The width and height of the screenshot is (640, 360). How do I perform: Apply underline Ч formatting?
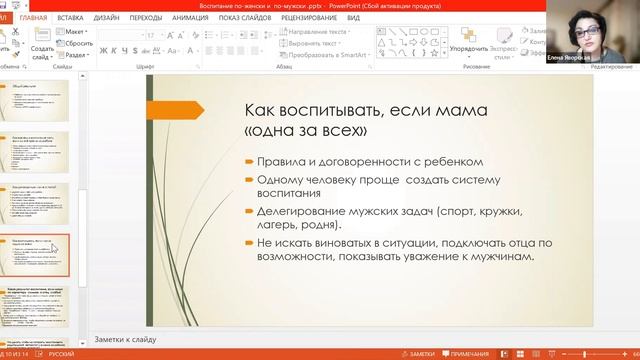coord(124,51)
